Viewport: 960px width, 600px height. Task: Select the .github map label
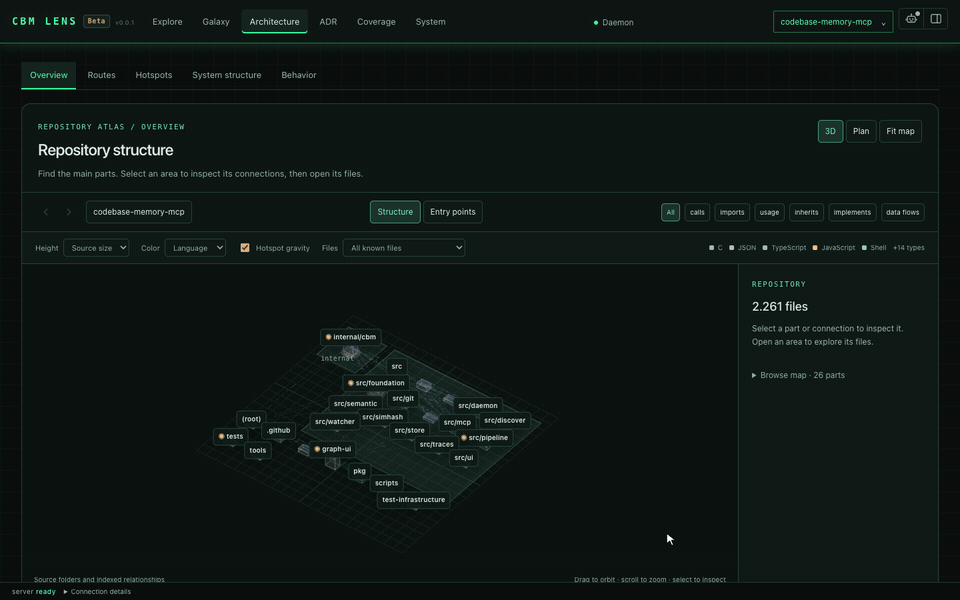[279, 430]
